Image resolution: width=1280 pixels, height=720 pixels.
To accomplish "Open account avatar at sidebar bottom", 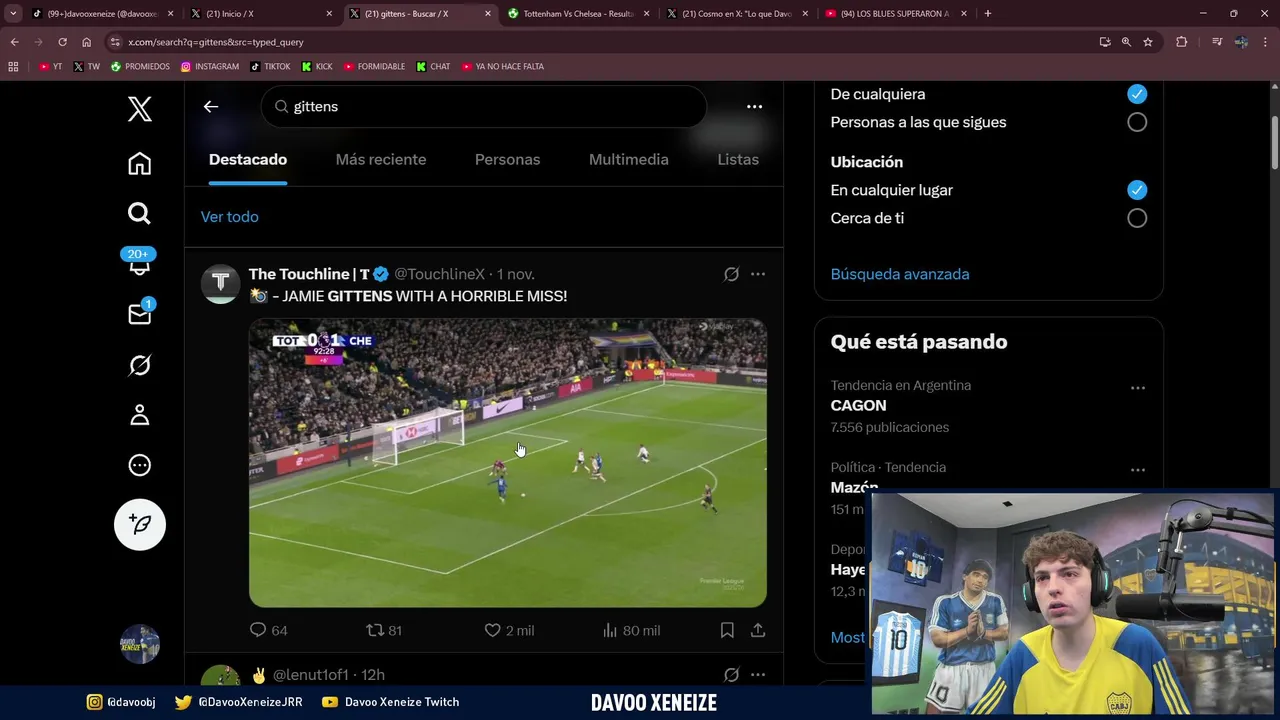I will tap(140, 644).
